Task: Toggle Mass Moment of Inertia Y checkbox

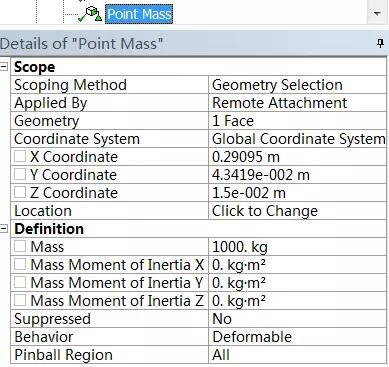Action: pyautogui.click(x=20, y=282)
